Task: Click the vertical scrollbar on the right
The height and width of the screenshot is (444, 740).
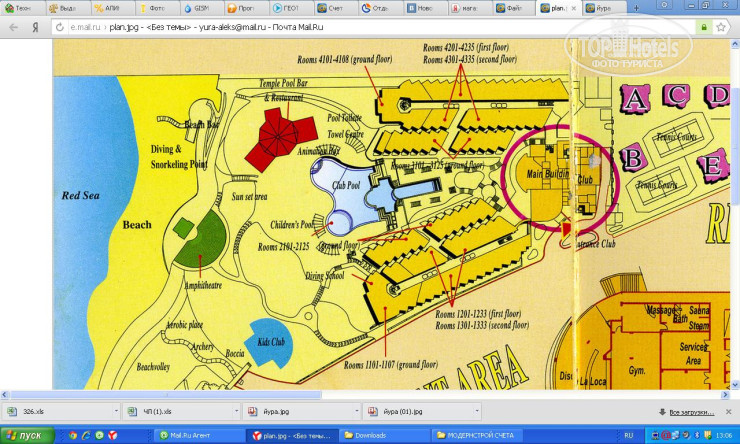Action: [x=735, y=200]
